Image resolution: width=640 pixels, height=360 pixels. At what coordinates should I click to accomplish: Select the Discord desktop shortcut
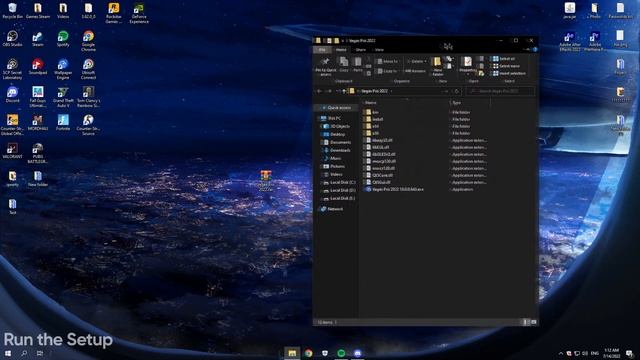[x=12, y=95]
